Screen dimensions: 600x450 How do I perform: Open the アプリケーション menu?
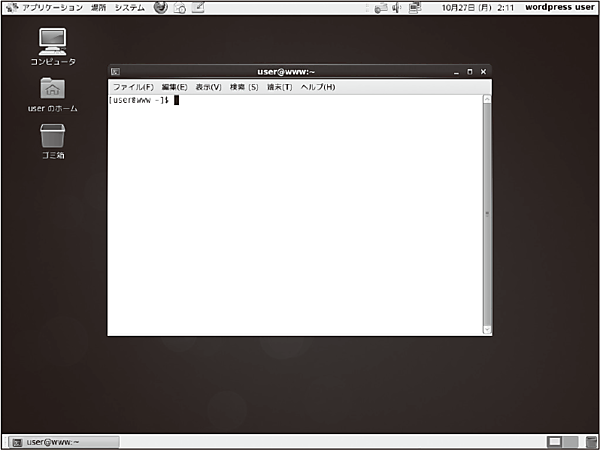[x=52, y=7]
